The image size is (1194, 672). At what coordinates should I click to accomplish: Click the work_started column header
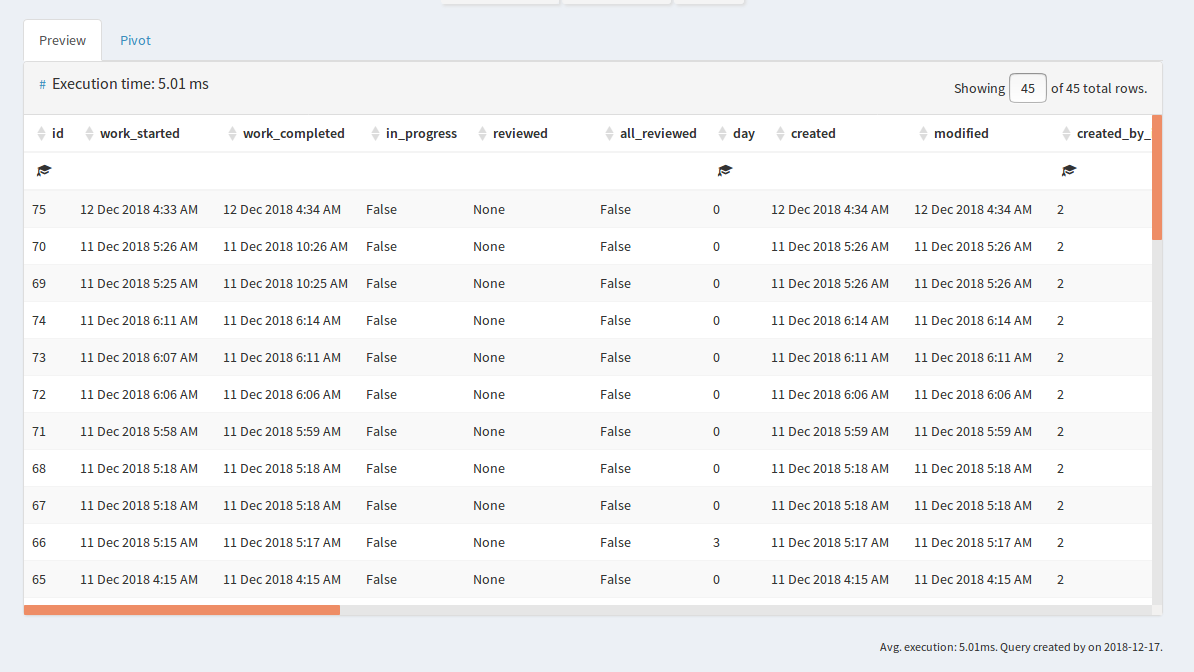pyautogui.click(x=140, y=133)
